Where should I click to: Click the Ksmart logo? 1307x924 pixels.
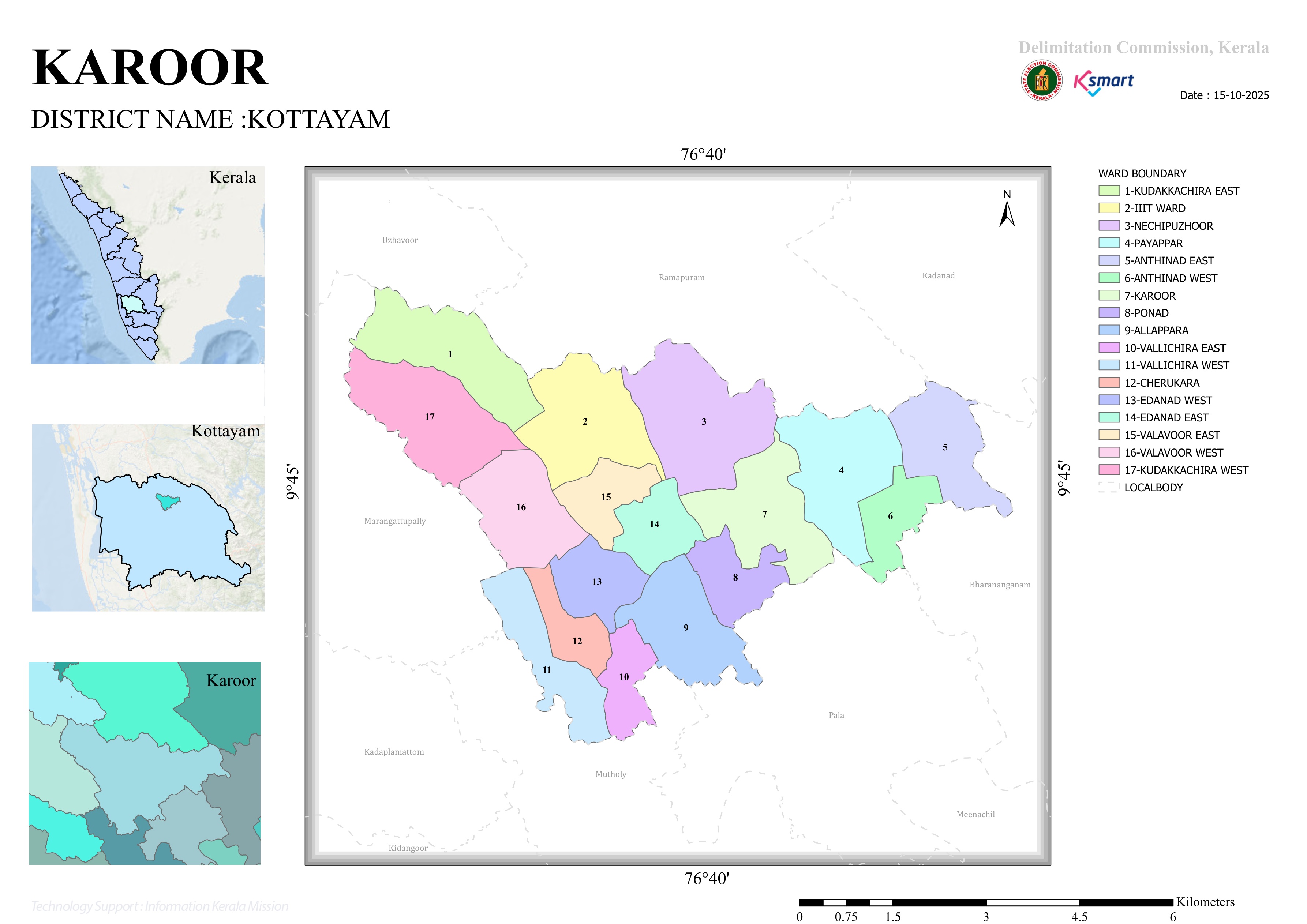click(1103, 83)
